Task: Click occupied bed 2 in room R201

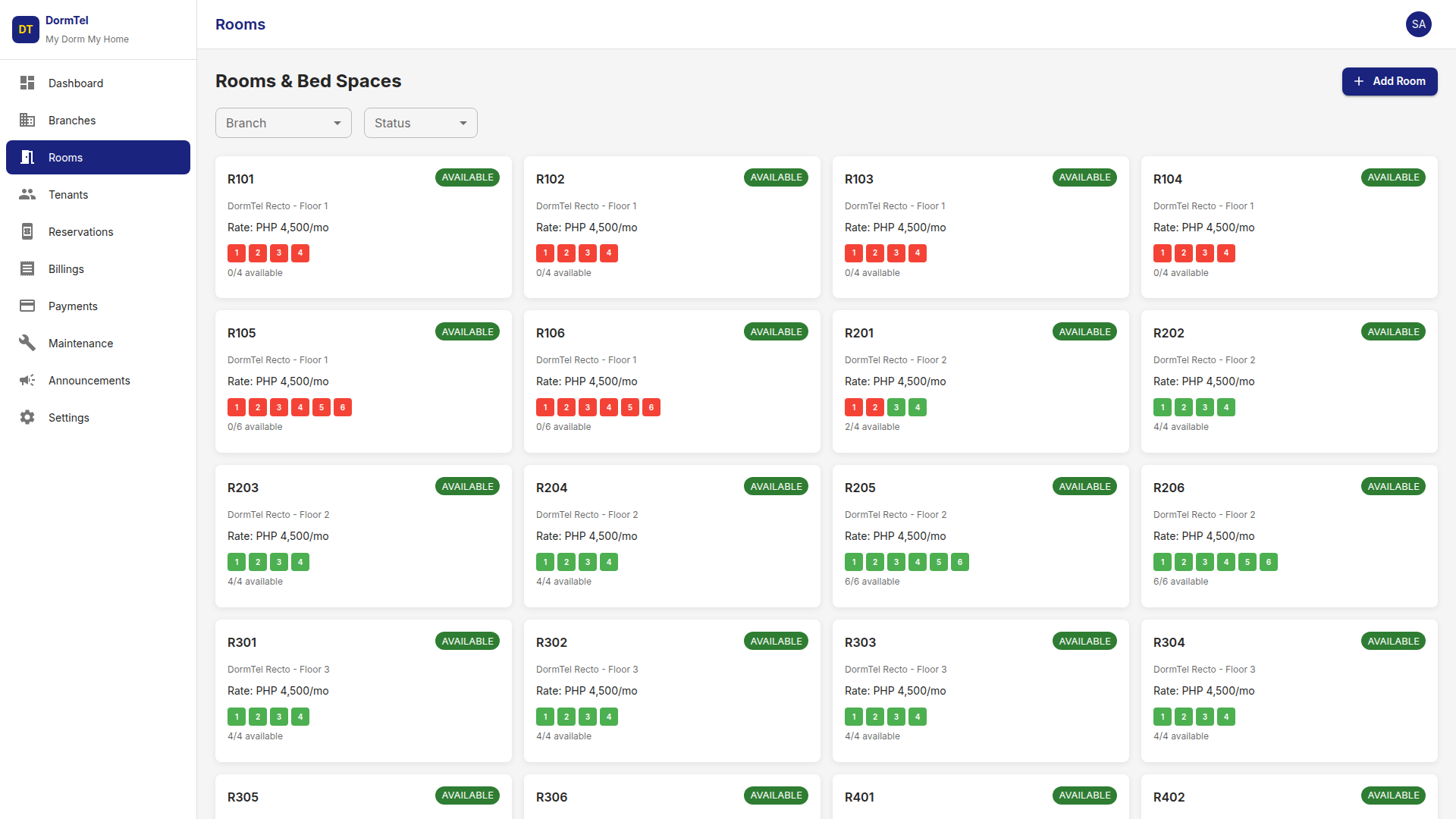Action: coord(875,407)
